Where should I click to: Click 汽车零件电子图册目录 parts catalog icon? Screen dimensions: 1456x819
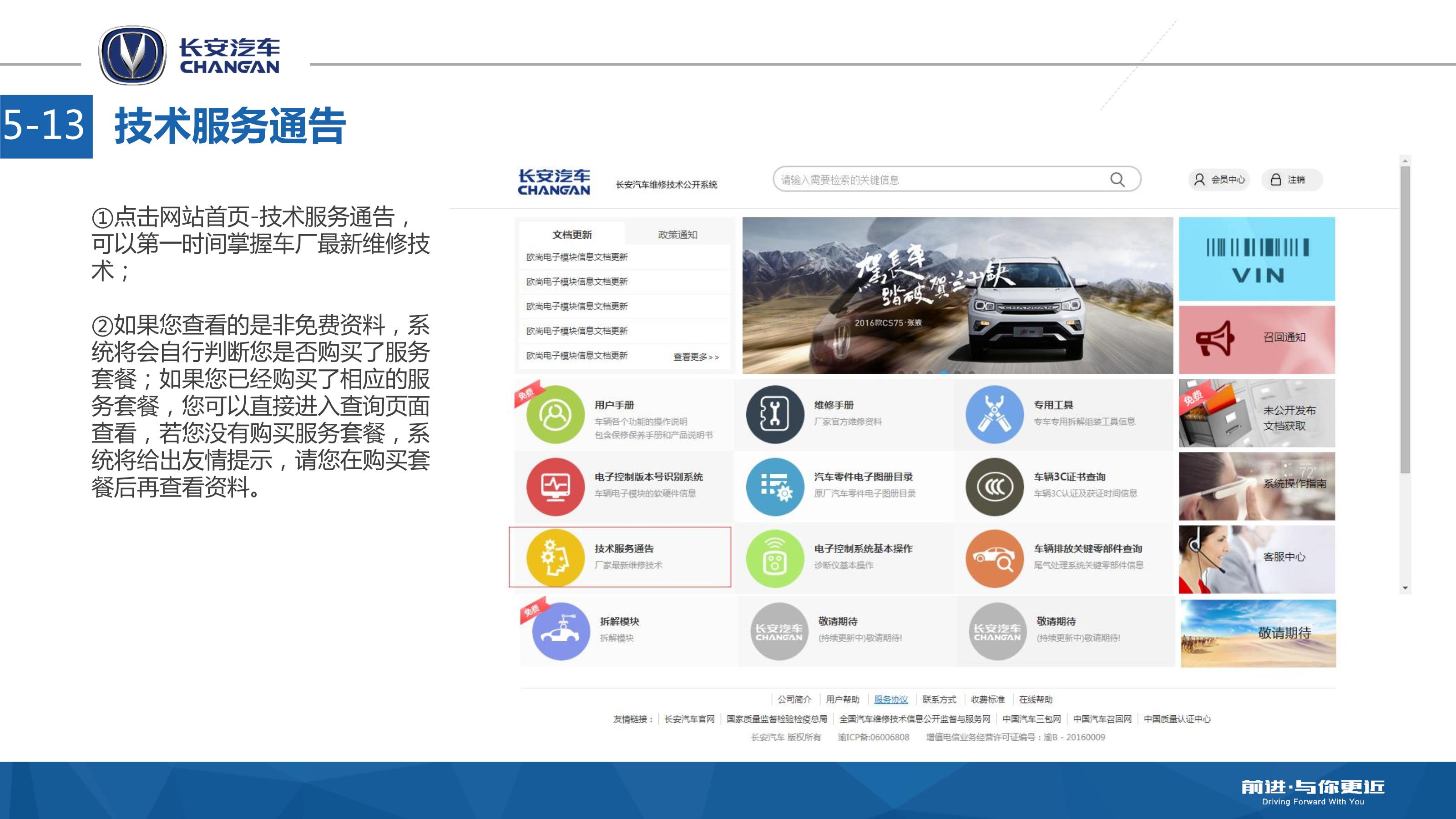[775, 486]
